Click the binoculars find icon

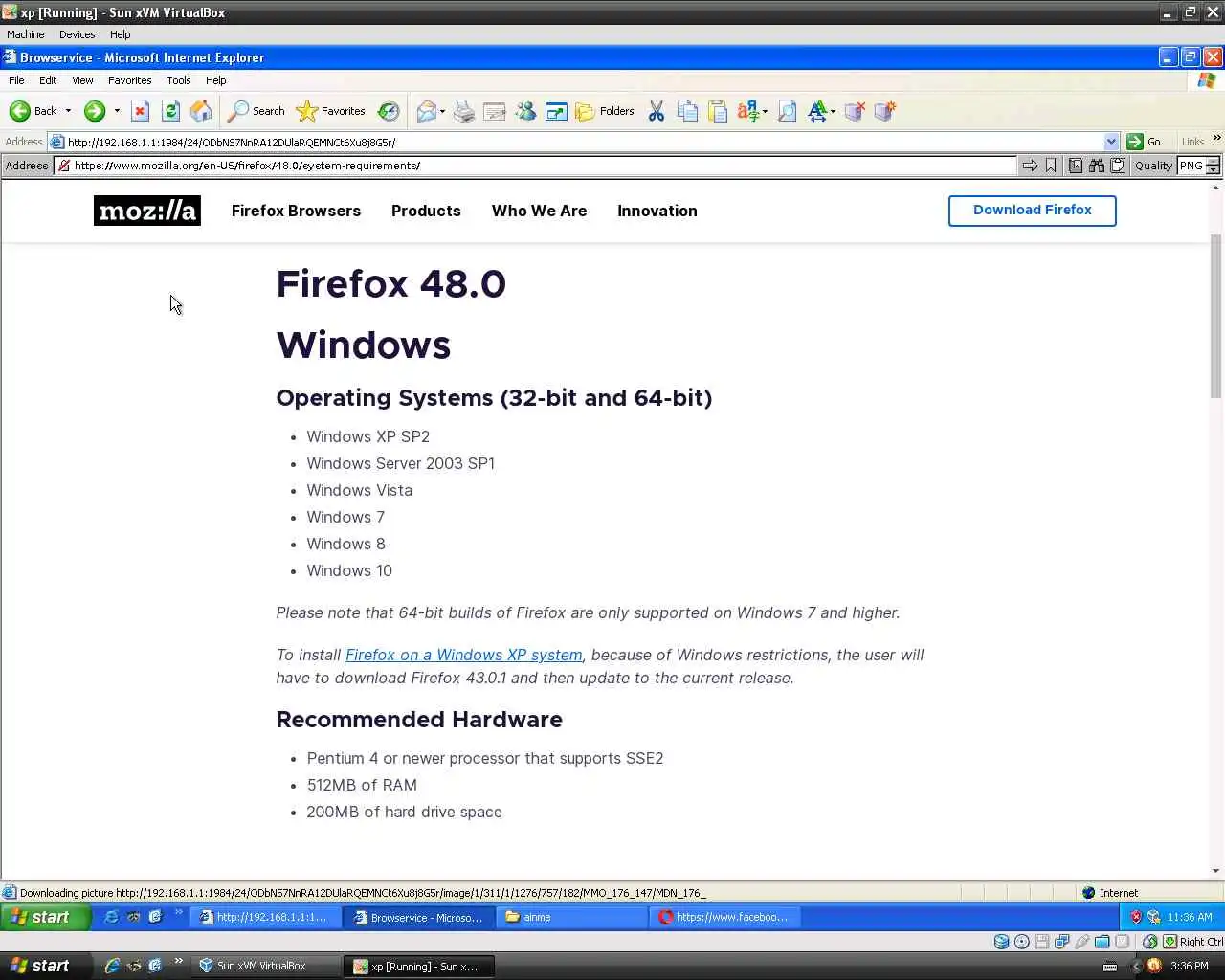(x=1097, y=166)
